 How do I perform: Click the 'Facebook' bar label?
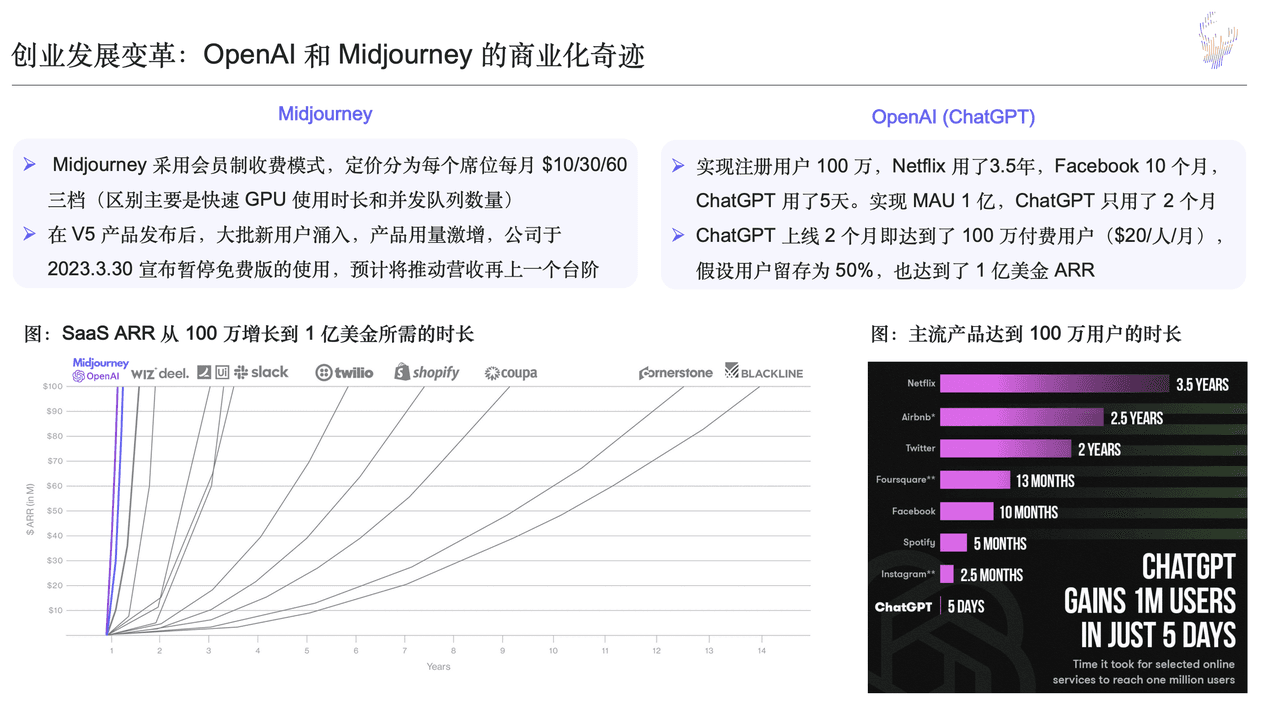914,511
